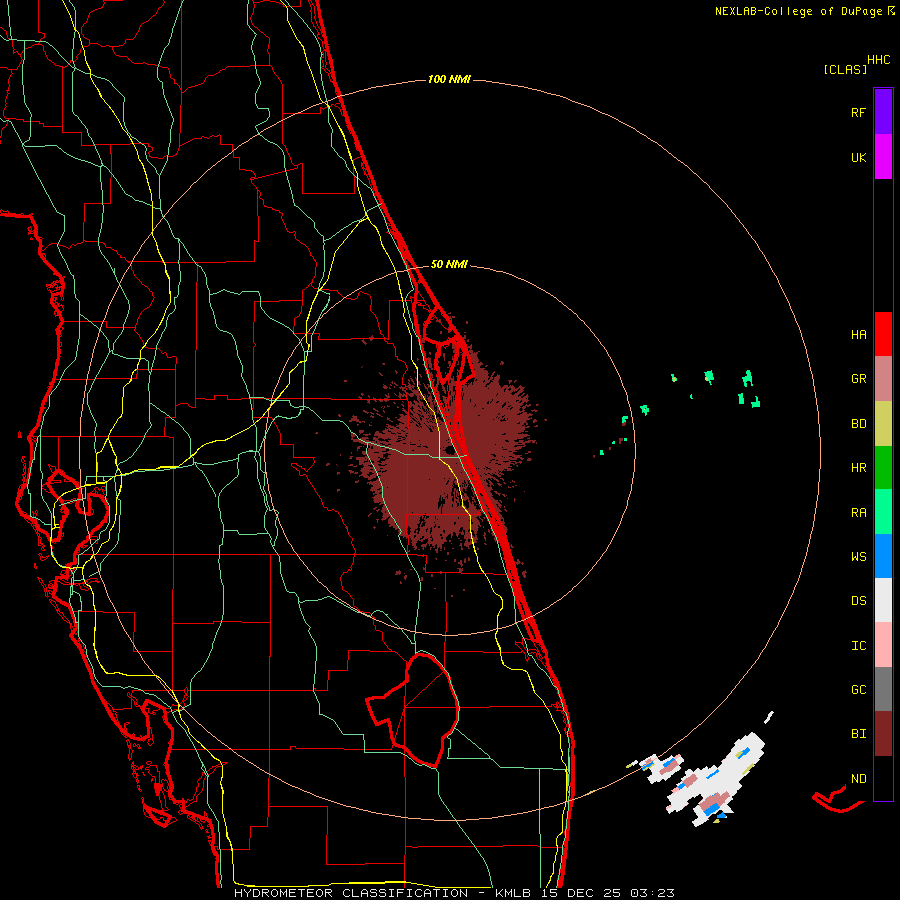Click the "HYDROMETEOR CLASSIFICATION" title text
This screenshot has width=900, height=900.
(351, 893)
